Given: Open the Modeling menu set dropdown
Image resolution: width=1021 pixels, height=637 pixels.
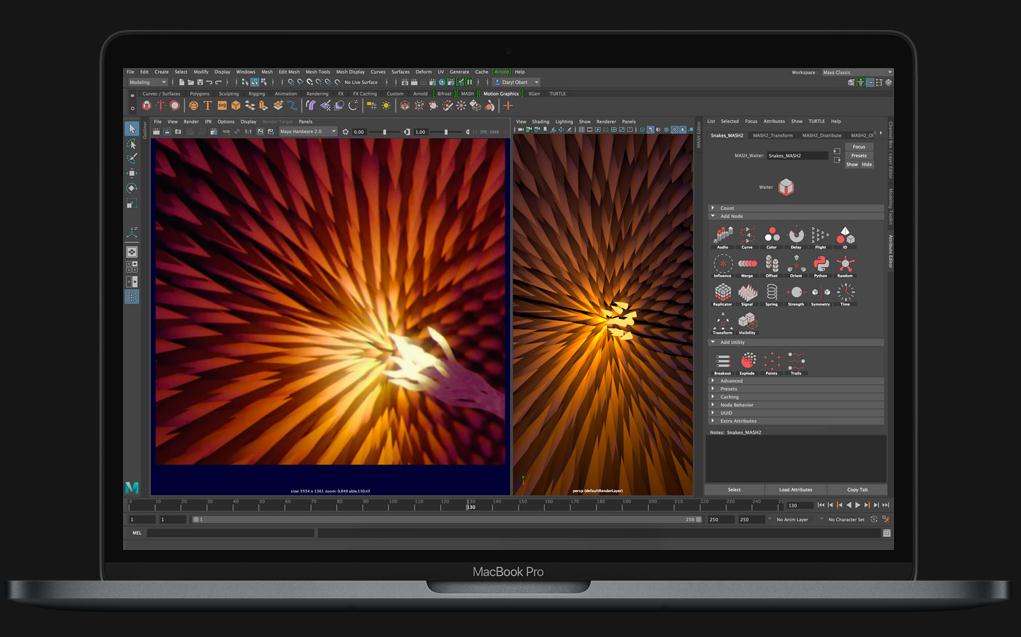Looking at the screenshot, I should pyautogui.click(x=147, y=82).
